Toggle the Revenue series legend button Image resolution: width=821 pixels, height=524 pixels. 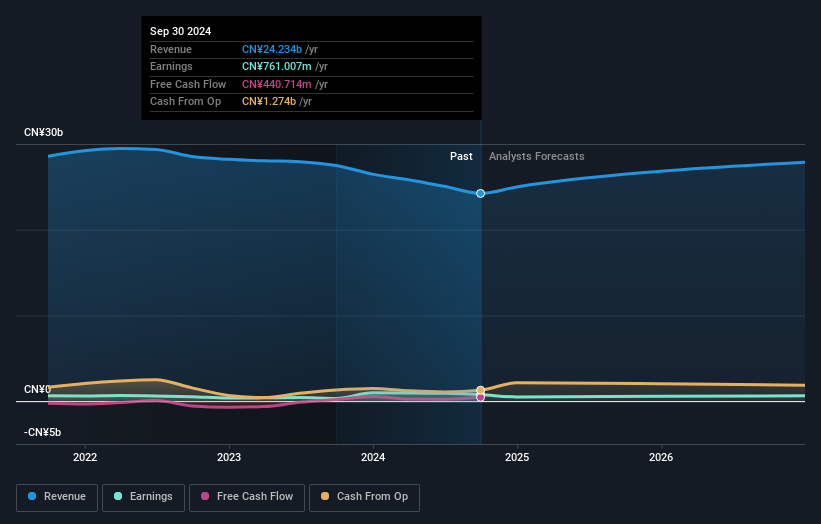click(x=57, y=497)
